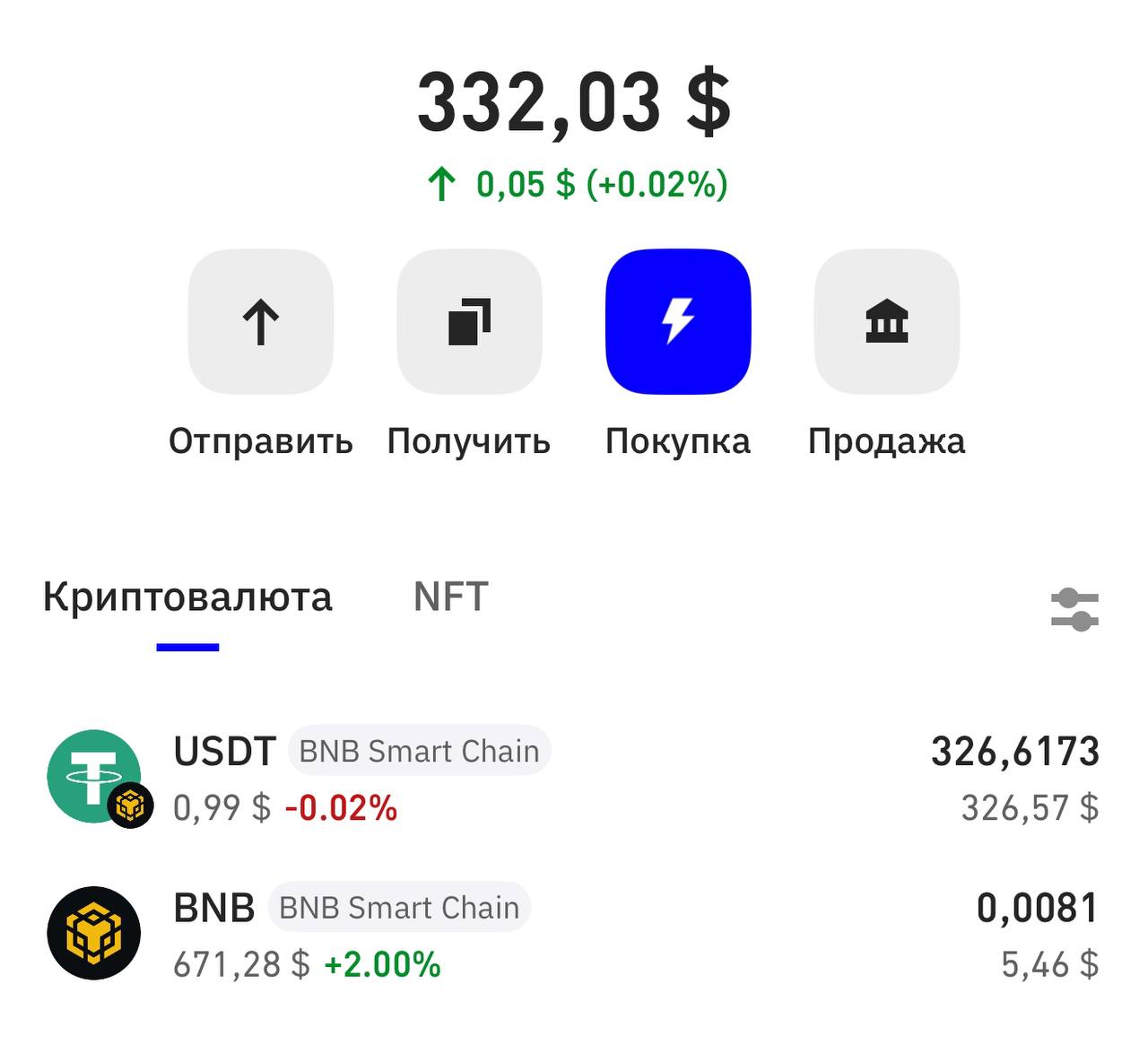Open the BNB token name
The width and height of the screenshot is (1148, 1054).
[214, 908]
